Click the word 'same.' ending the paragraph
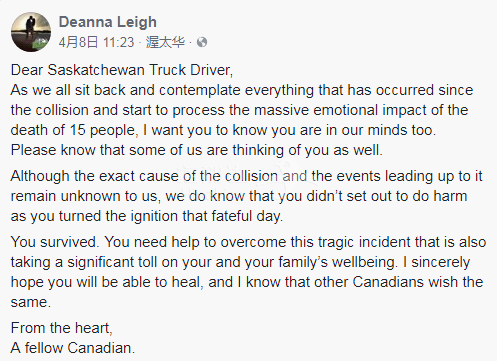This screenshot has height=362, width=498. 31,302
